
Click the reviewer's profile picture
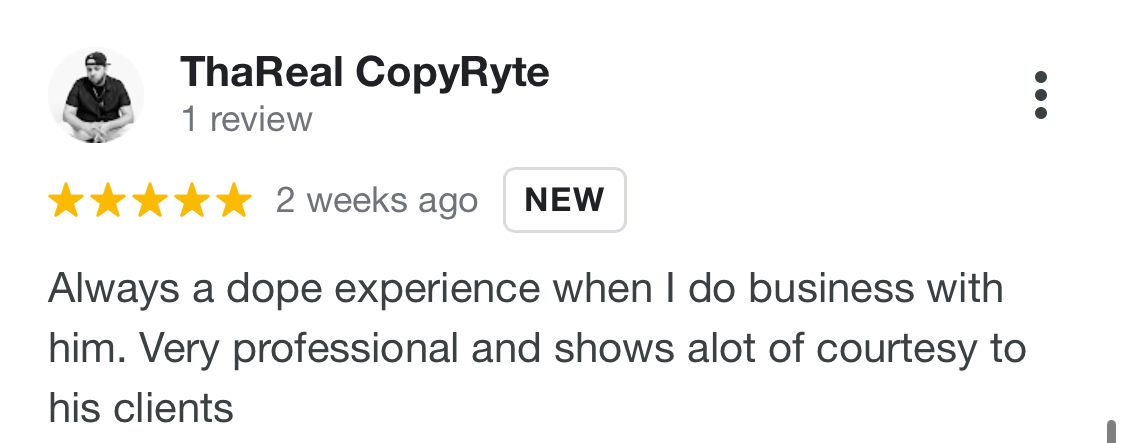pos(96,95)
